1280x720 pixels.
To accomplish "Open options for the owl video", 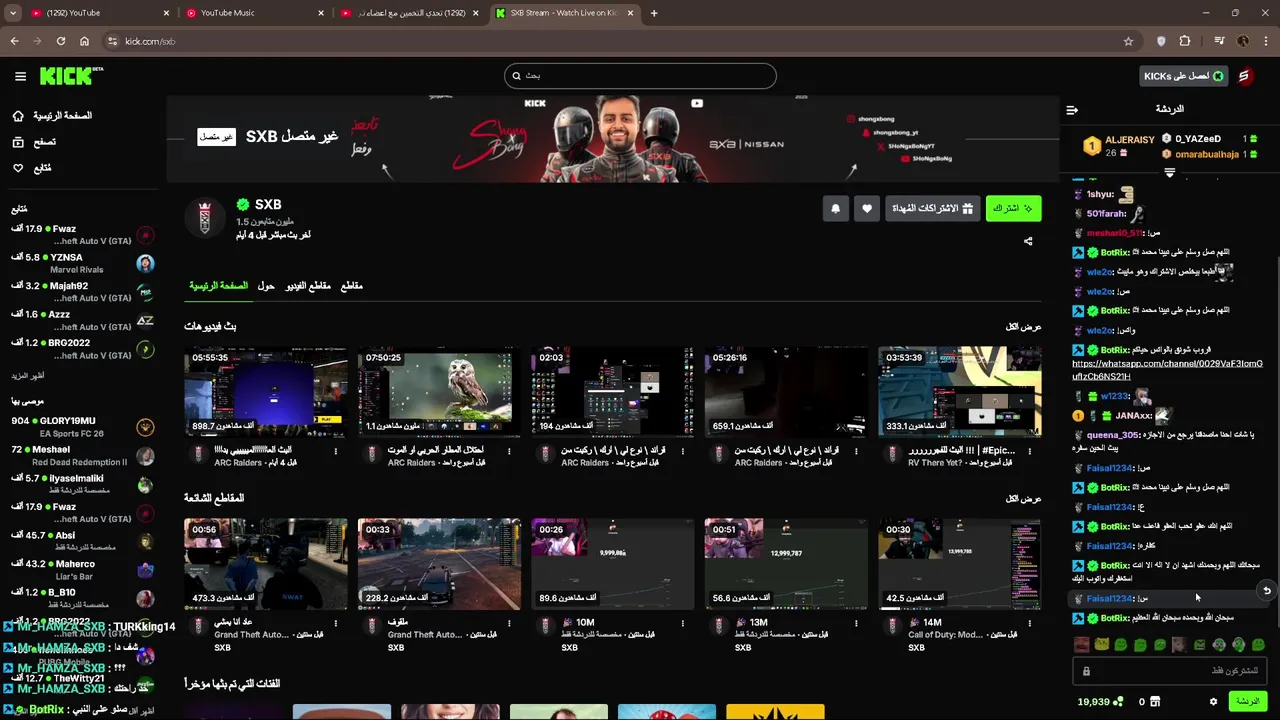I will [x=509, y=451].
